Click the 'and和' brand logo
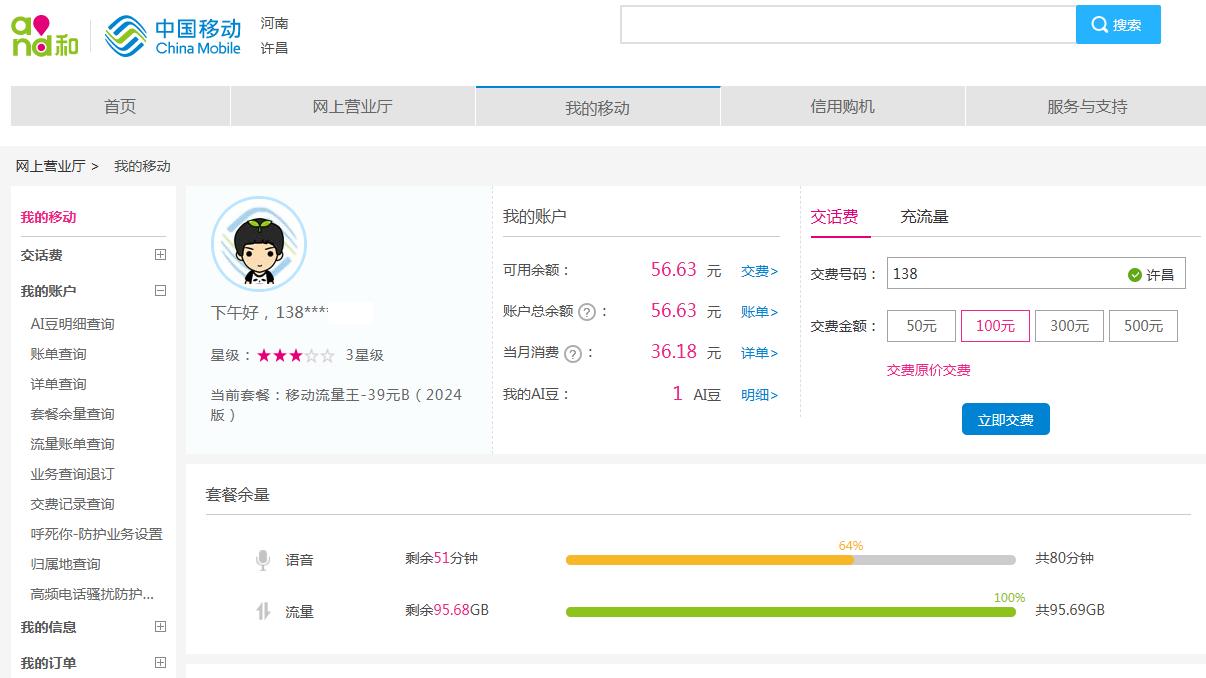The image size is (1206, 678). (45, 36)
